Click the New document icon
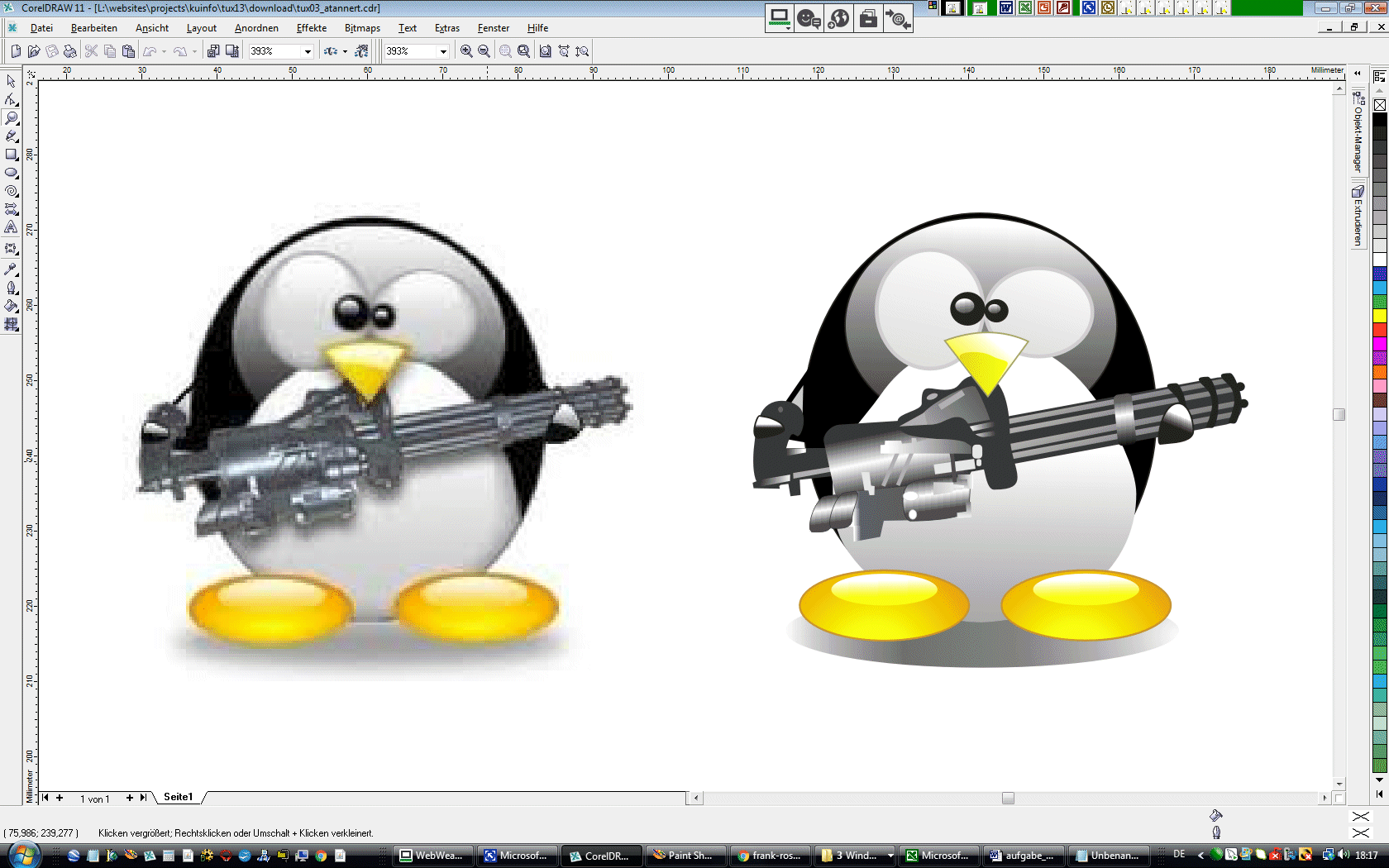Image resolution: width=1389 pixels, height=868 pixels. tap(16, 51)
